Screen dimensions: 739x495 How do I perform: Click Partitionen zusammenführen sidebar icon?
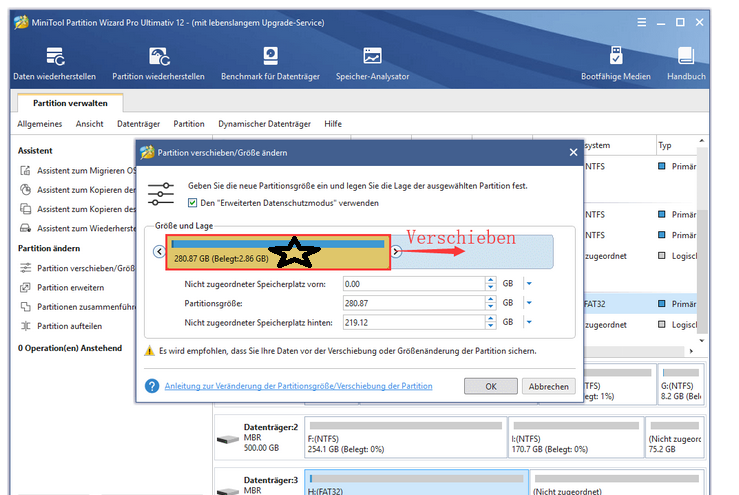tap(25, 307)
